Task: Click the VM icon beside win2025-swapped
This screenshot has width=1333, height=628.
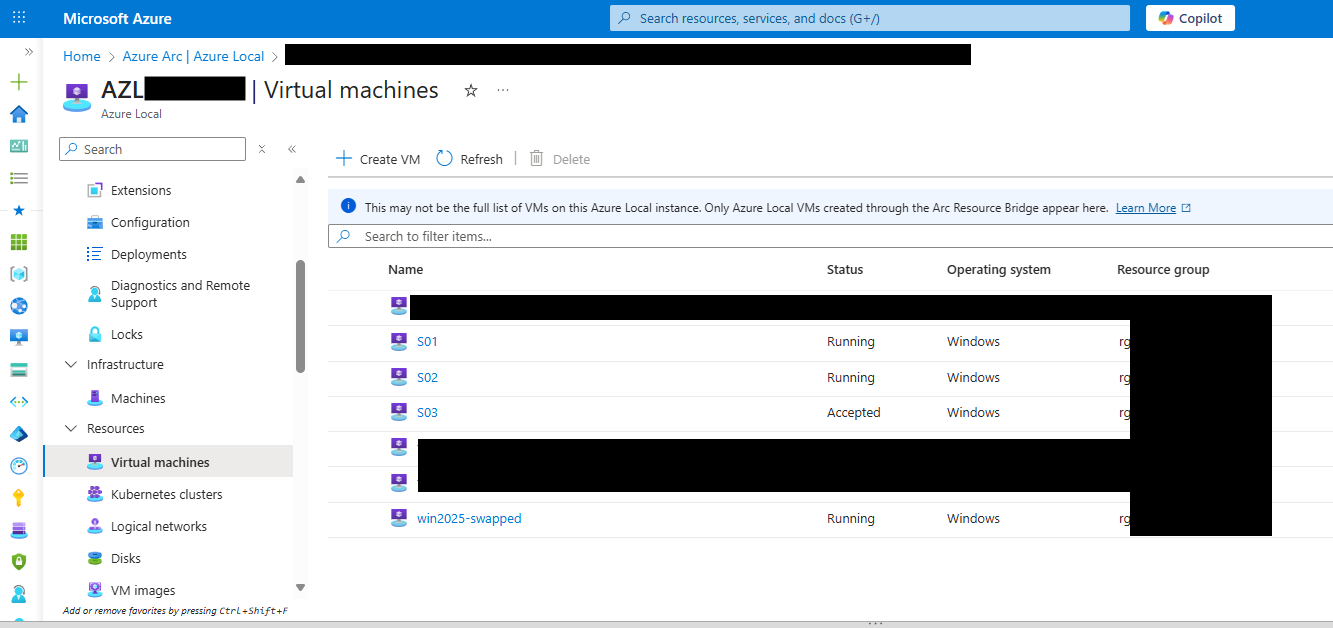Action: [399, 518]
